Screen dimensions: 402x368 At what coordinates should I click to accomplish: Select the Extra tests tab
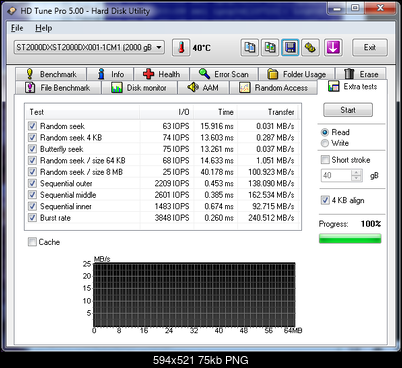tap(353, 87)
